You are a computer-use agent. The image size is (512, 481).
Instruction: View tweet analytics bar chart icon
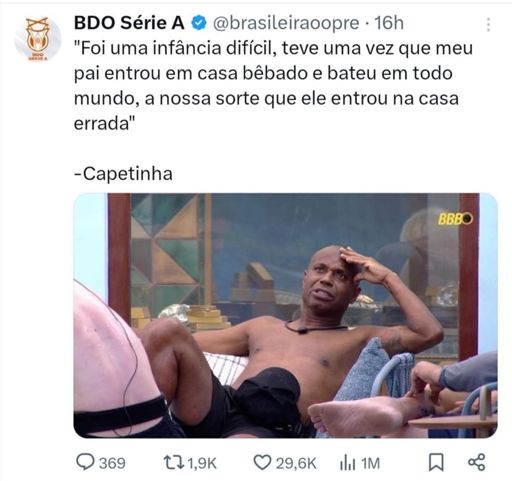[x=347, y=463]
